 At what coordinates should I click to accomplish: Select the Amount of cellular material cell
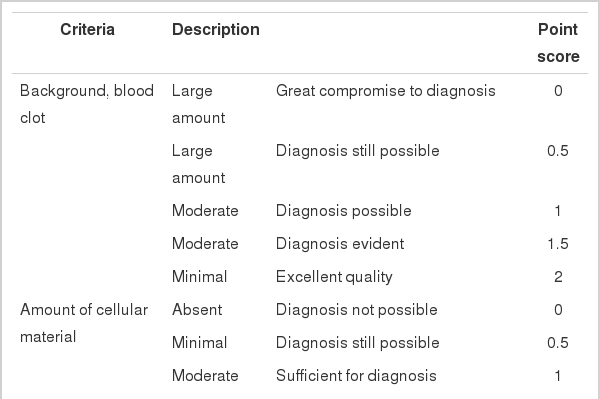(84, 323)
